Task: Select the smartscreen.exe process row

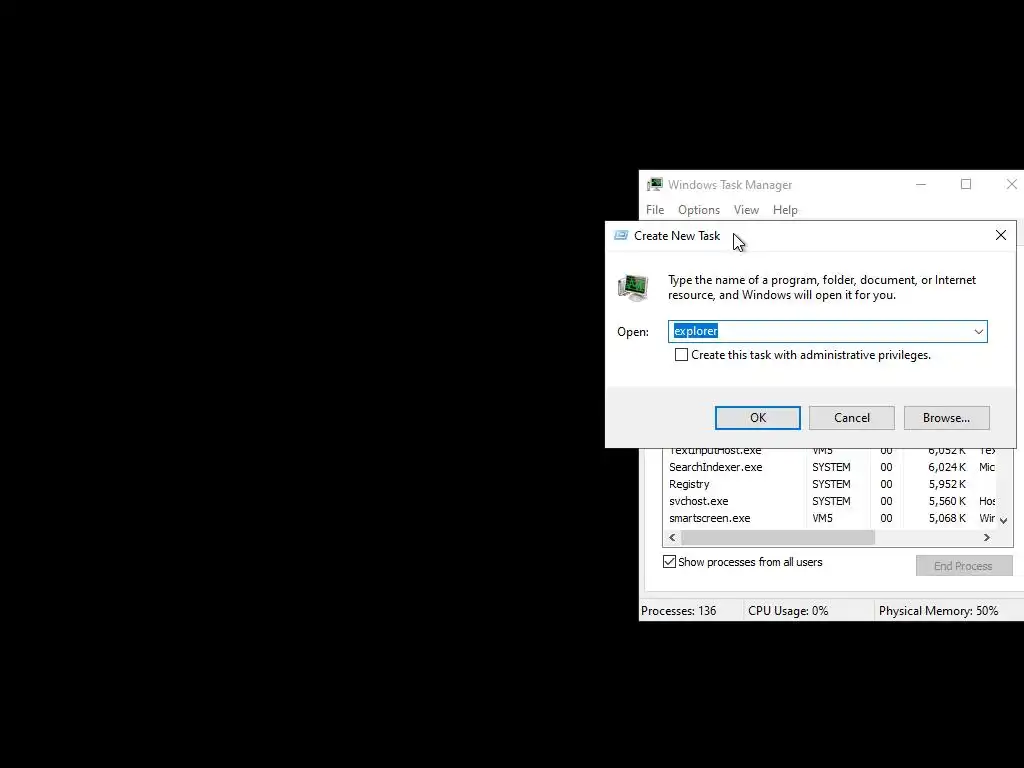Action: tap(829, 518)
